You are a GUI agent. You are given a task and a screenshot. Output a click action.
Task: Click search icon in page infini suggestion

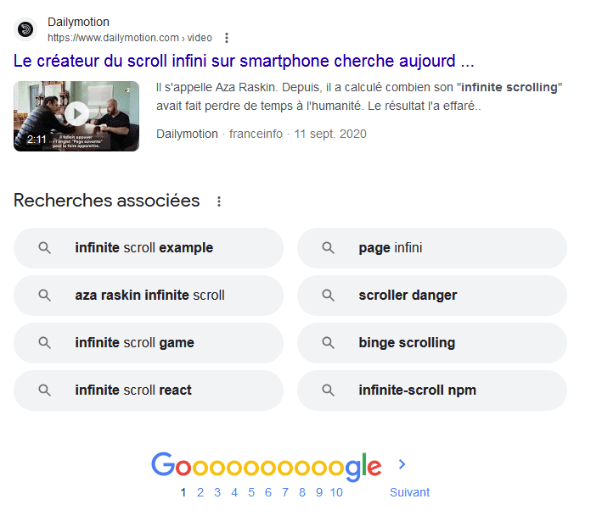[328, 248]
